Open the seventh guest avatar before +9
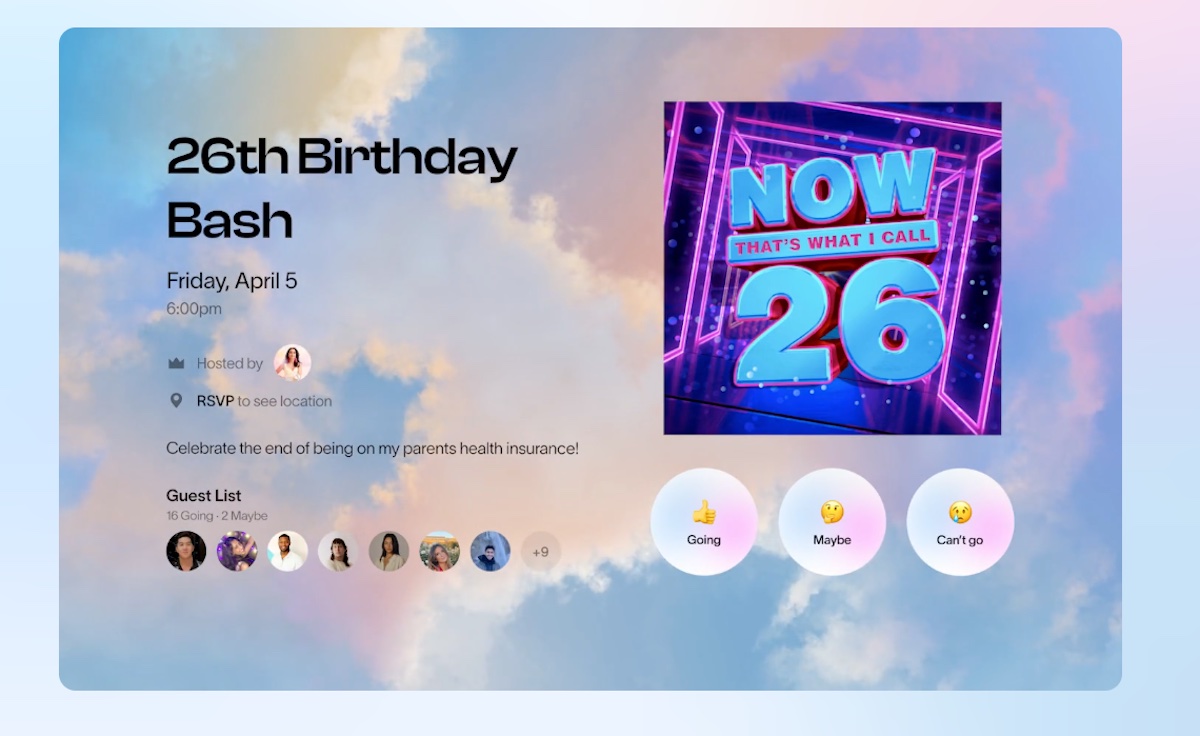This screenshot has width=1200, height=736. (490, 551)
